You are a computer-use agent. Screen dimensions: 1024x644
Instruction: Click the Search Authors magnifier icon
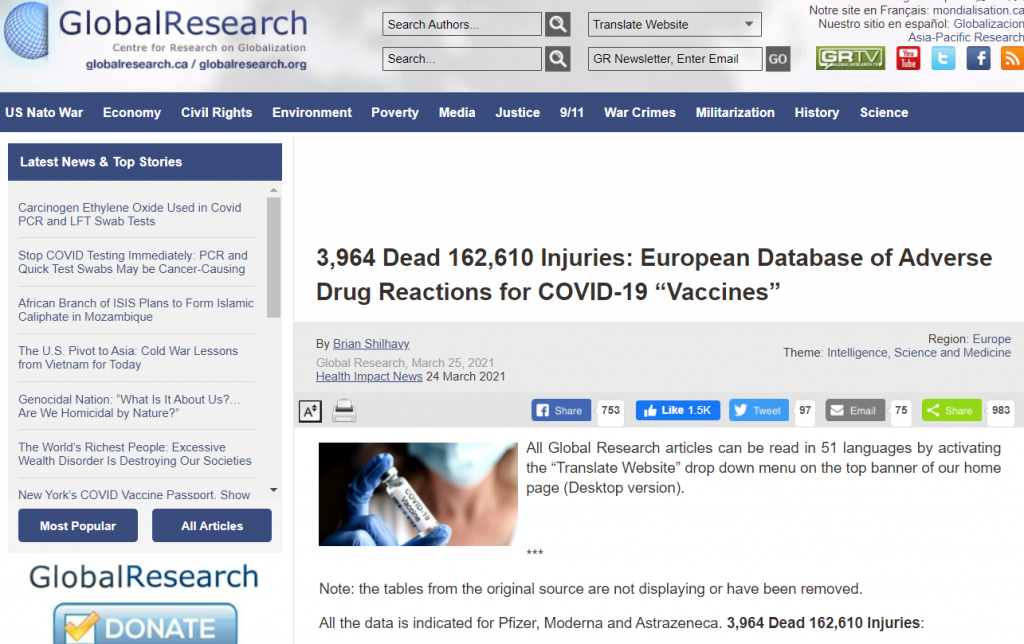click(557, 25)
